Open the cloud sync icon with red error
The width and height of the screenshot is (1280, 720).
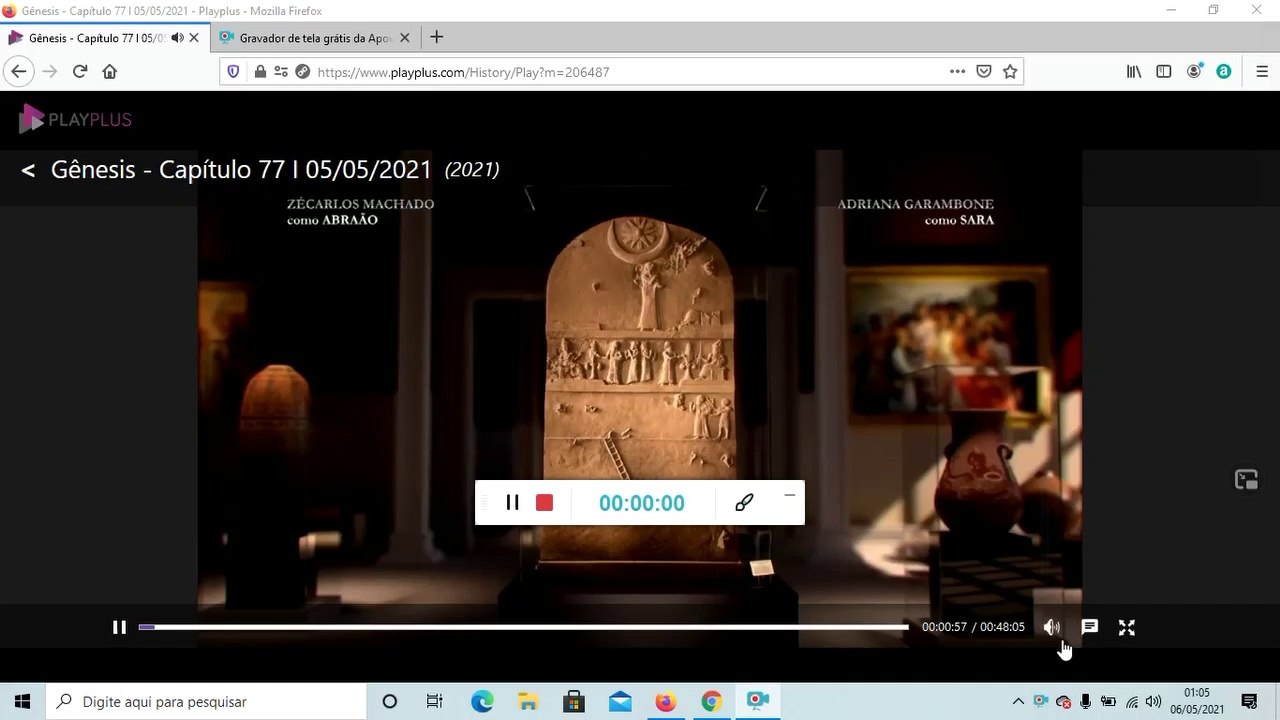[x=1064, y=702]
